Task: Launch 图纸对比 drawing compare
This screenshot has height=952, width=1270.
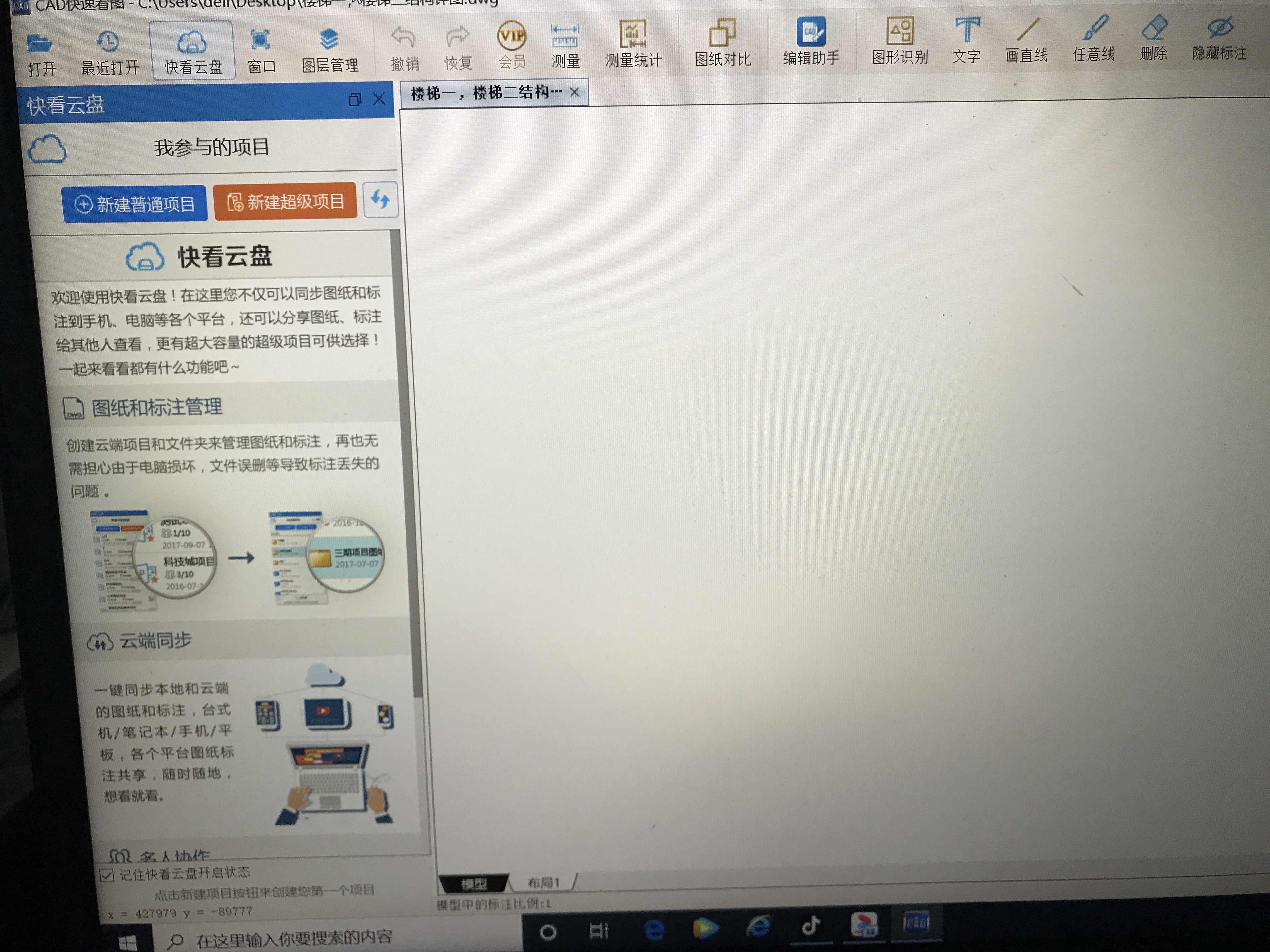Action: pos(722,43)
